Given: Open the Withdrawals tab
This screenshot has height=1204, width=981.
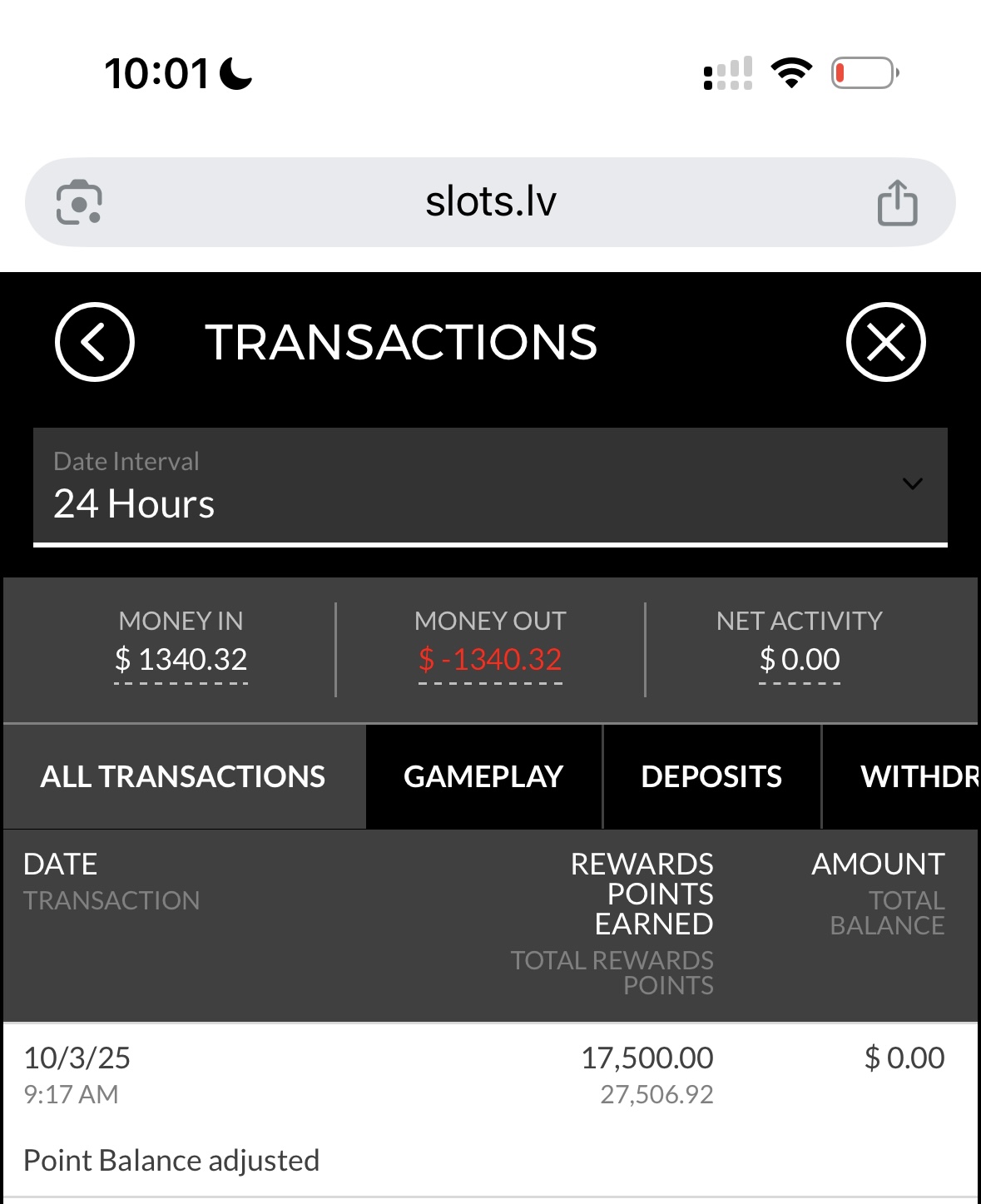Looking at the screenshot, I should point(915,776).
